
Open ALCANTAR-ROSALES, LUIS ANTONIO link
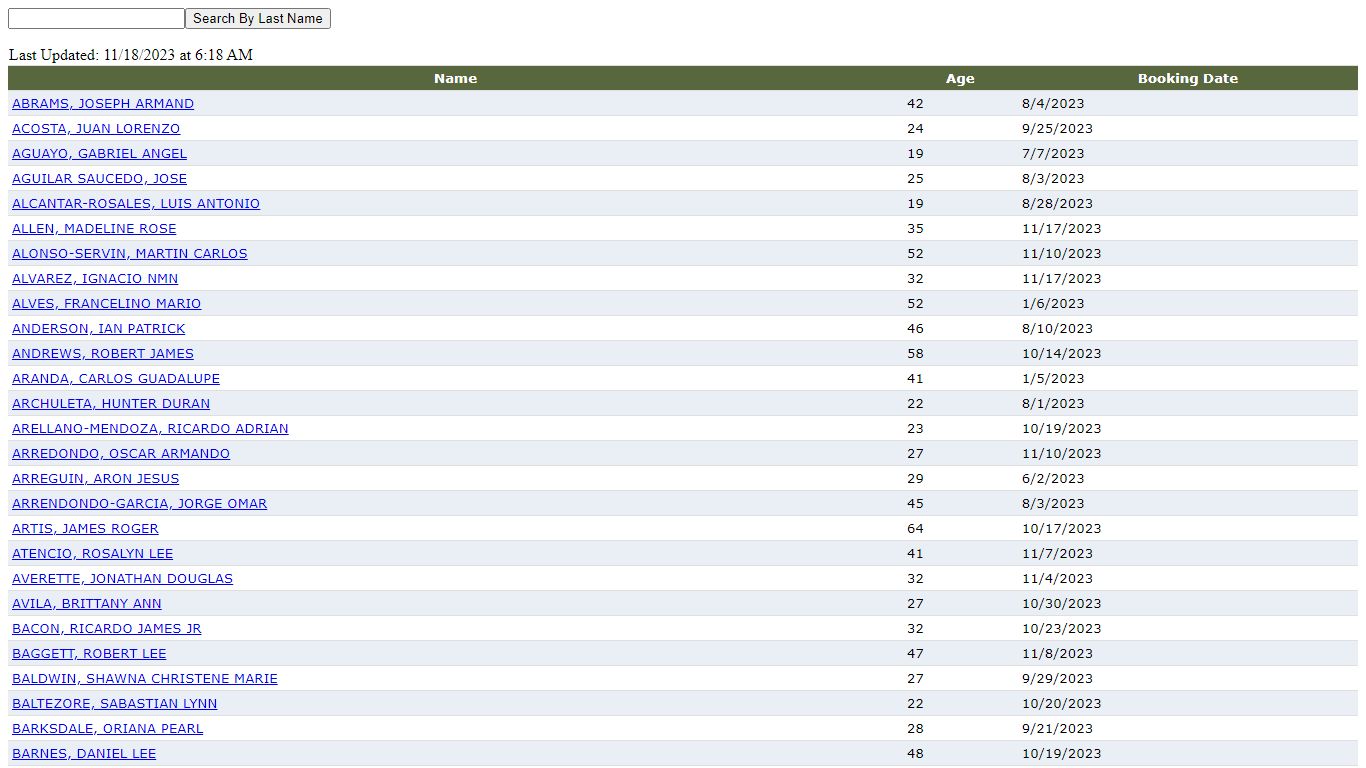pos(136,204)
